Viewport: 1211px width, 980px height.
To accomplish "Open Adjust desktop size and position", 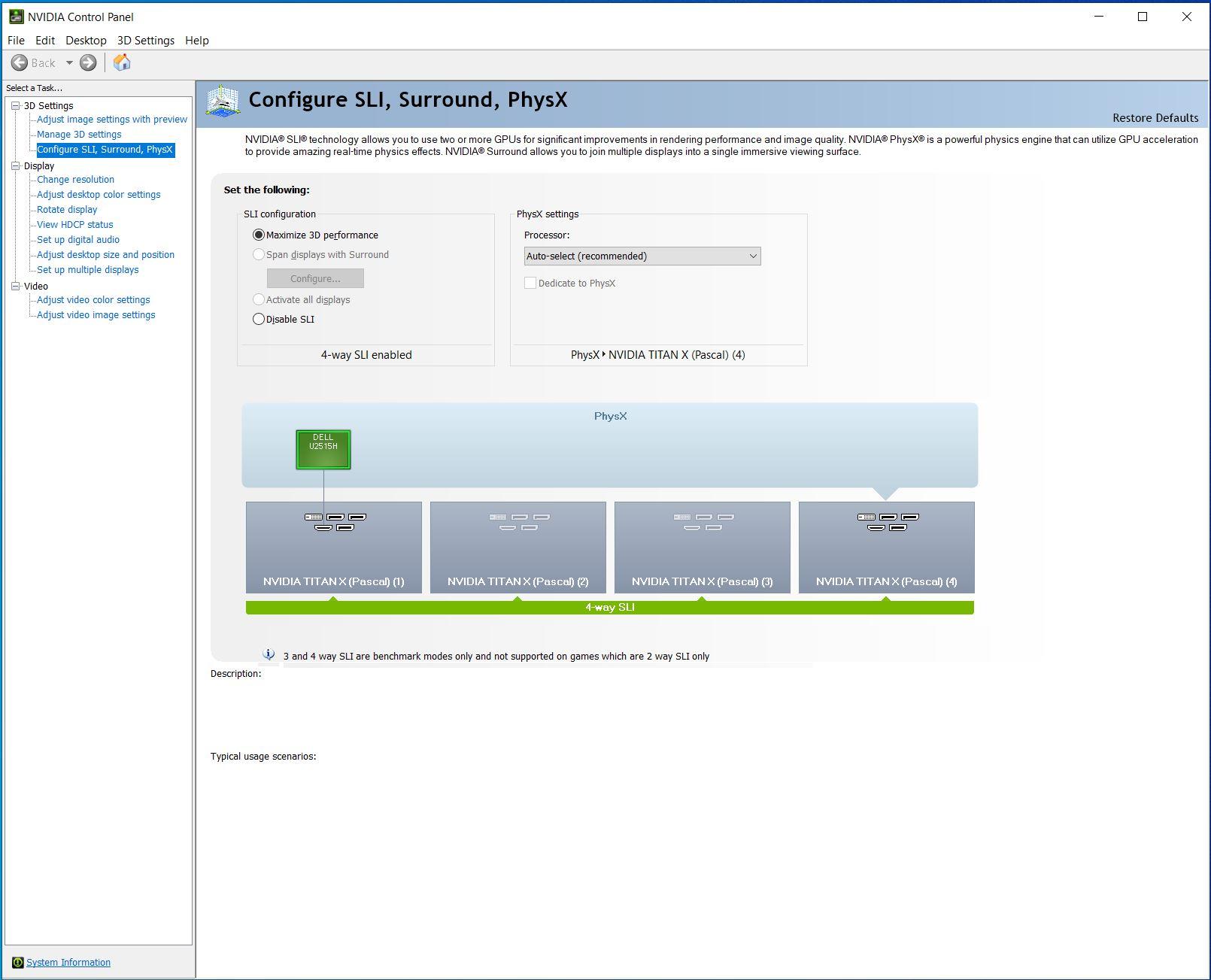I will (x=105, y=255).
